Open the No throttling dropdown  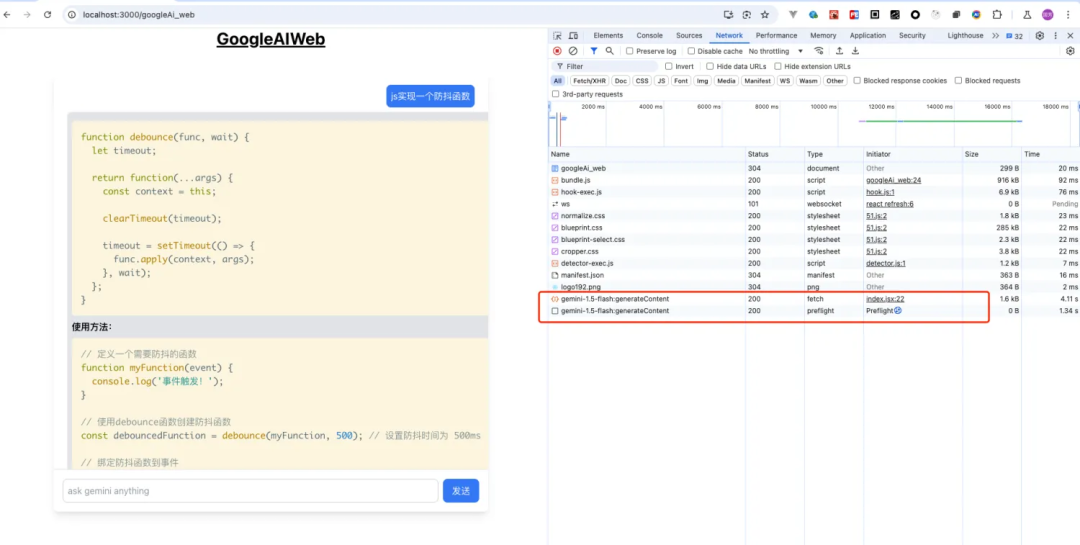[x=775, y=51]
